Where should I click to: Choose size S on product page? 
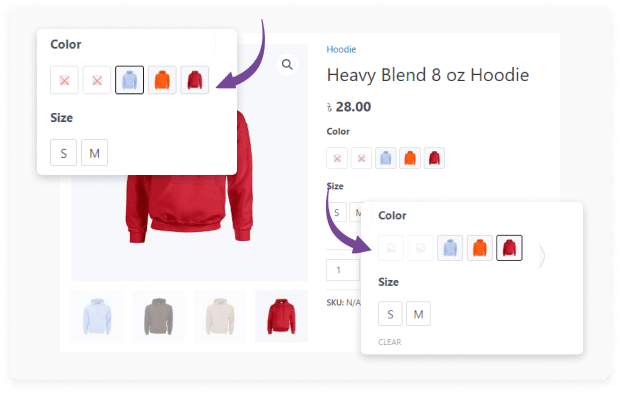coord(336,212)
